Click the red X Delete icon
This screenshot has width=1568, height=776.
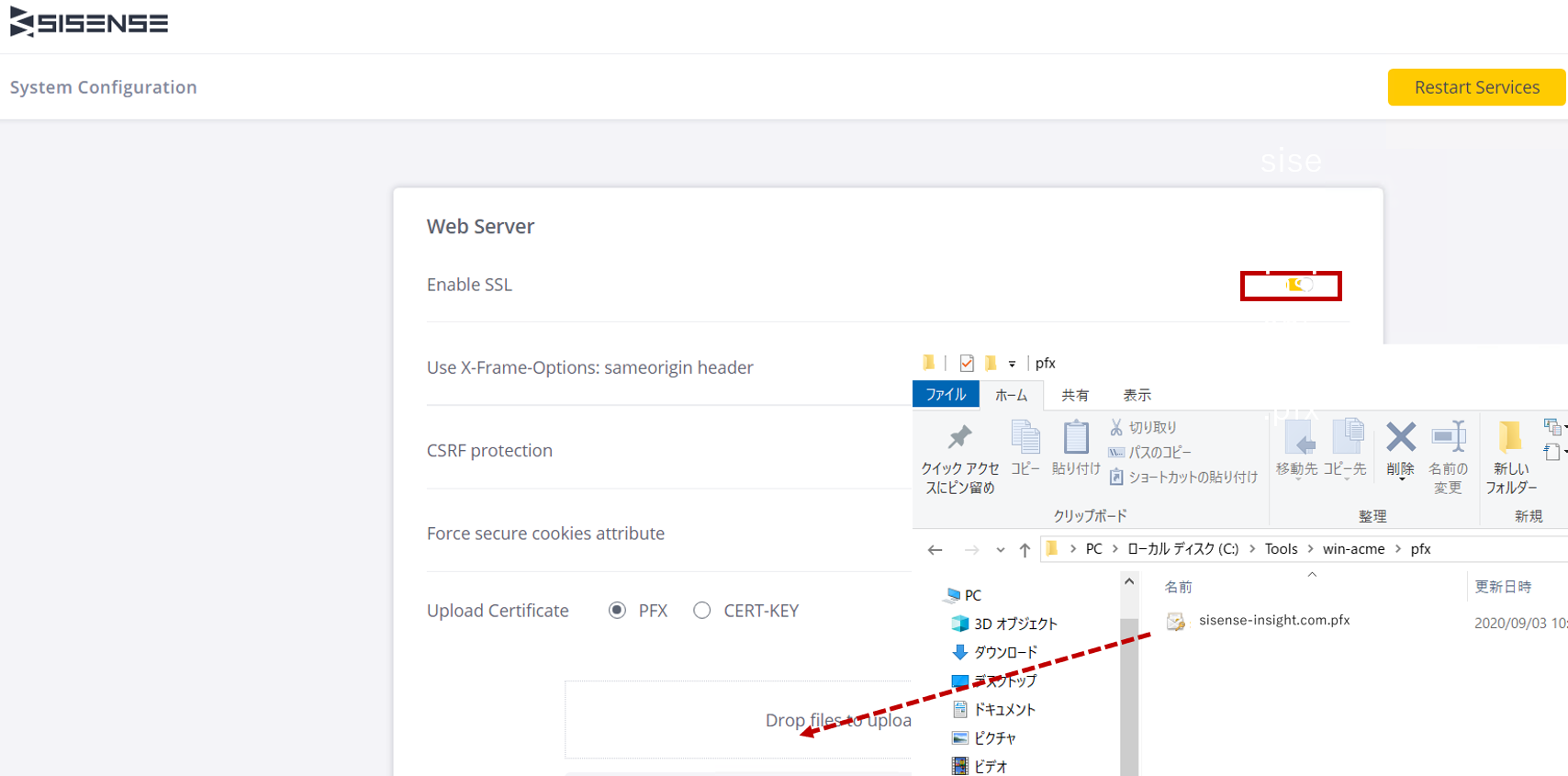(x=1401, y=437)
